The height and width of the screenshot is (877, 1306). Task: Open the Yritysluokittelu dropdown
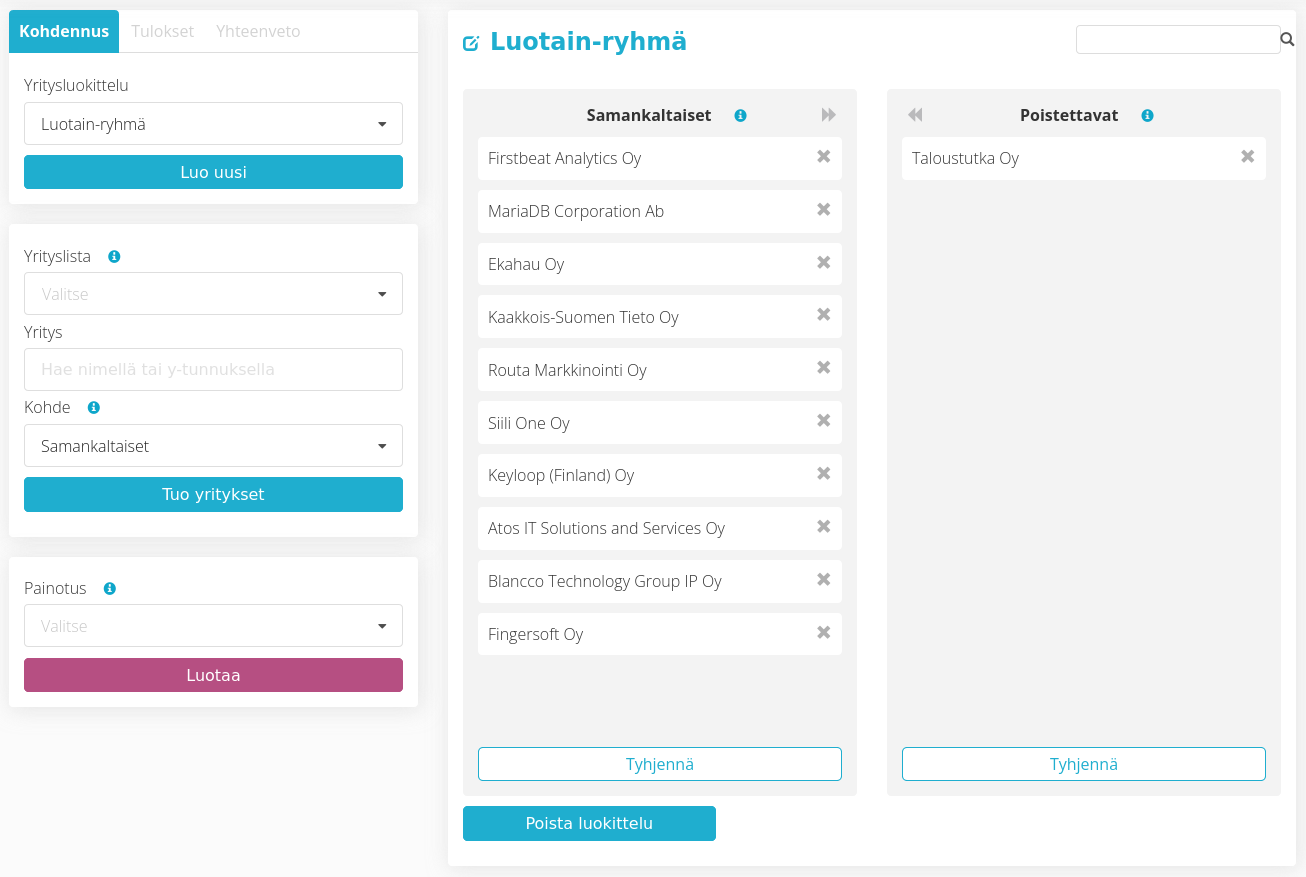pos(213,124)
